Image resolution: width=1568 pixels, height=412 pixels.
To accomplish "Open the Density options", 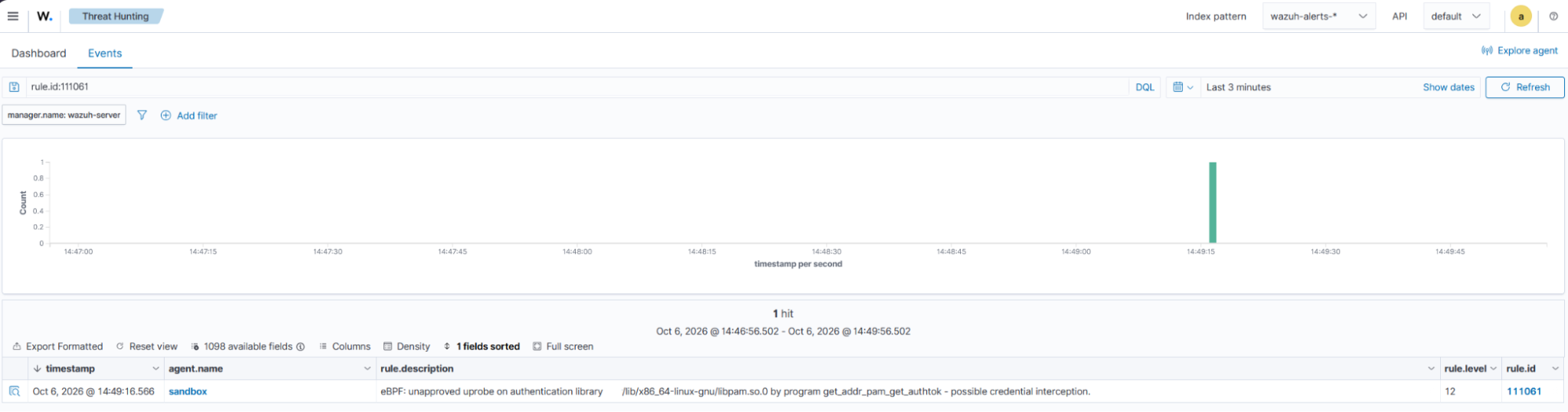I will [406, 346].
